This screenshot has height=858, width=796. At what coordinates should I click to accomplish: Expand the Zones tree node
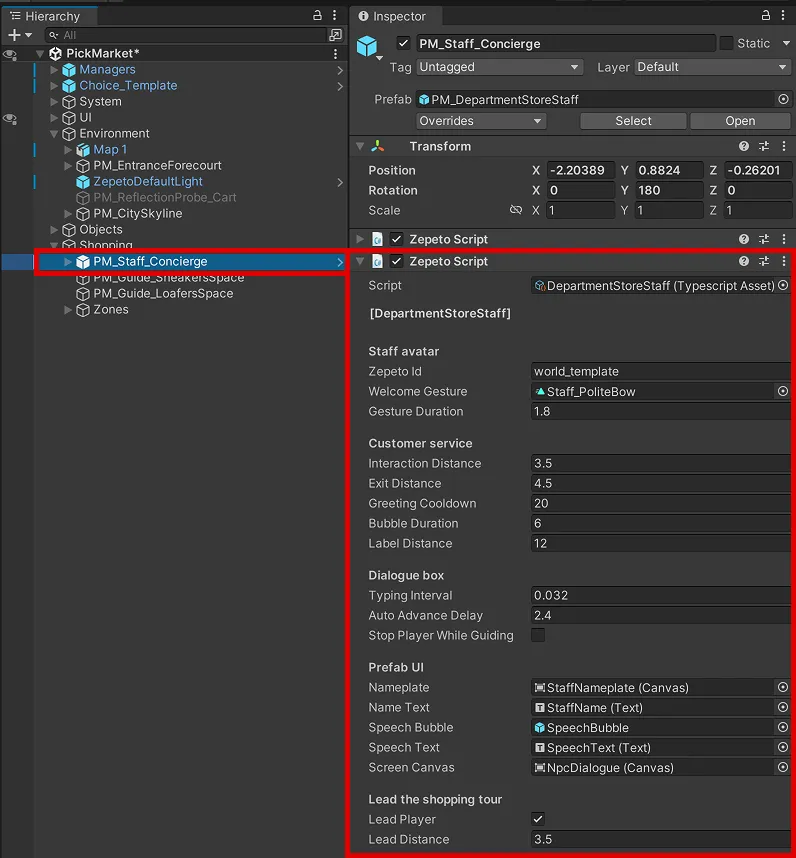tap(68, 310)
